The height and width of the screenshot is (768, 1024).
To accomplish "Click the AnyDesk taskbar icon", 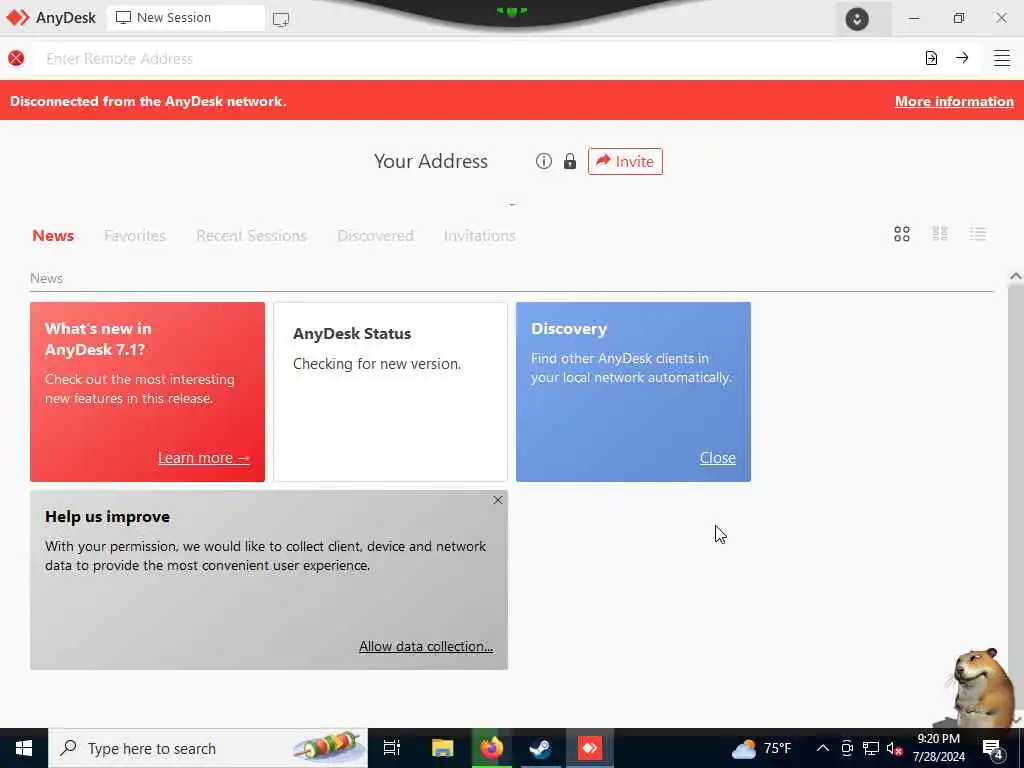I will [x=590, y=748].
